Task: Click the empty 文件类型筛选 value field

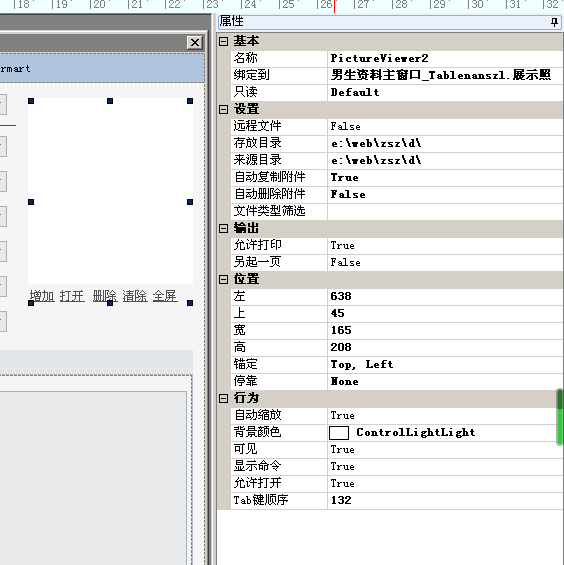Action: 445,211
